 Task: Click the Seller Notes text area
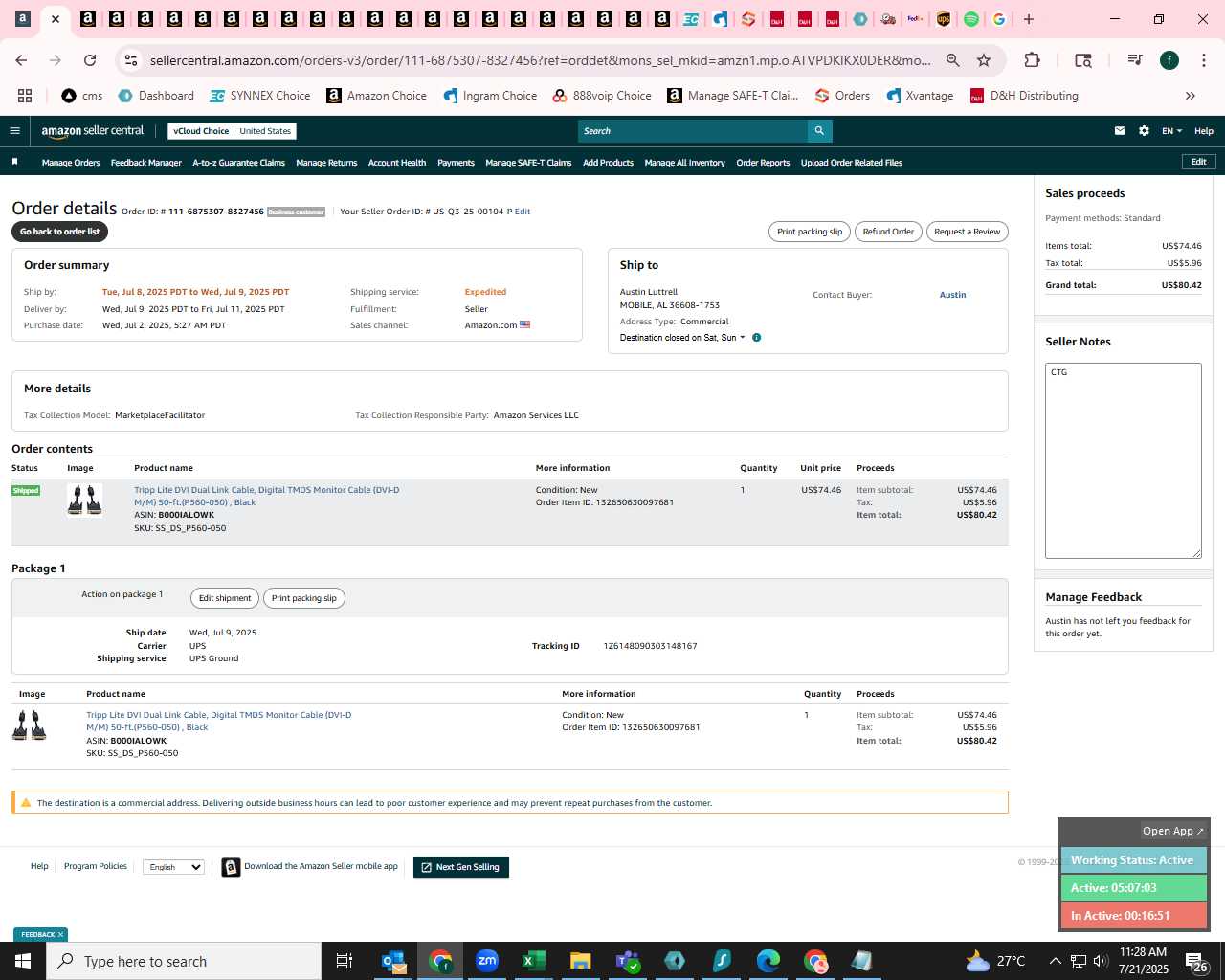pos(1124,460)
